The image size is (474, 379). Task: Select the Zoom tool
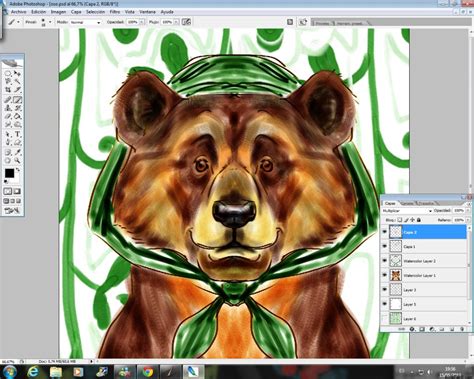coord(17,161)
